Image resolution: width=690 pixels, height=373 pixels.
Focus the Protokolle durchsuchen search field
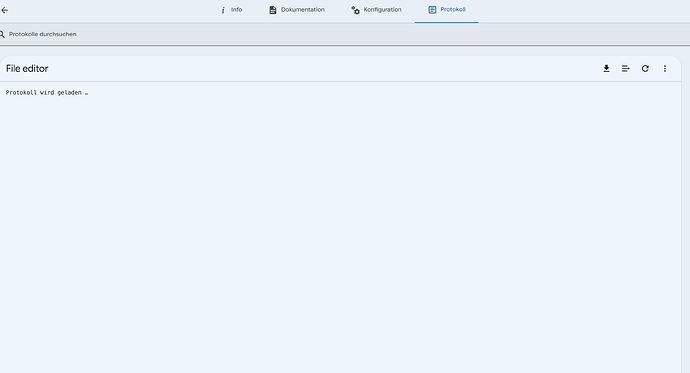pyautogui.click(x=345, y=34)
